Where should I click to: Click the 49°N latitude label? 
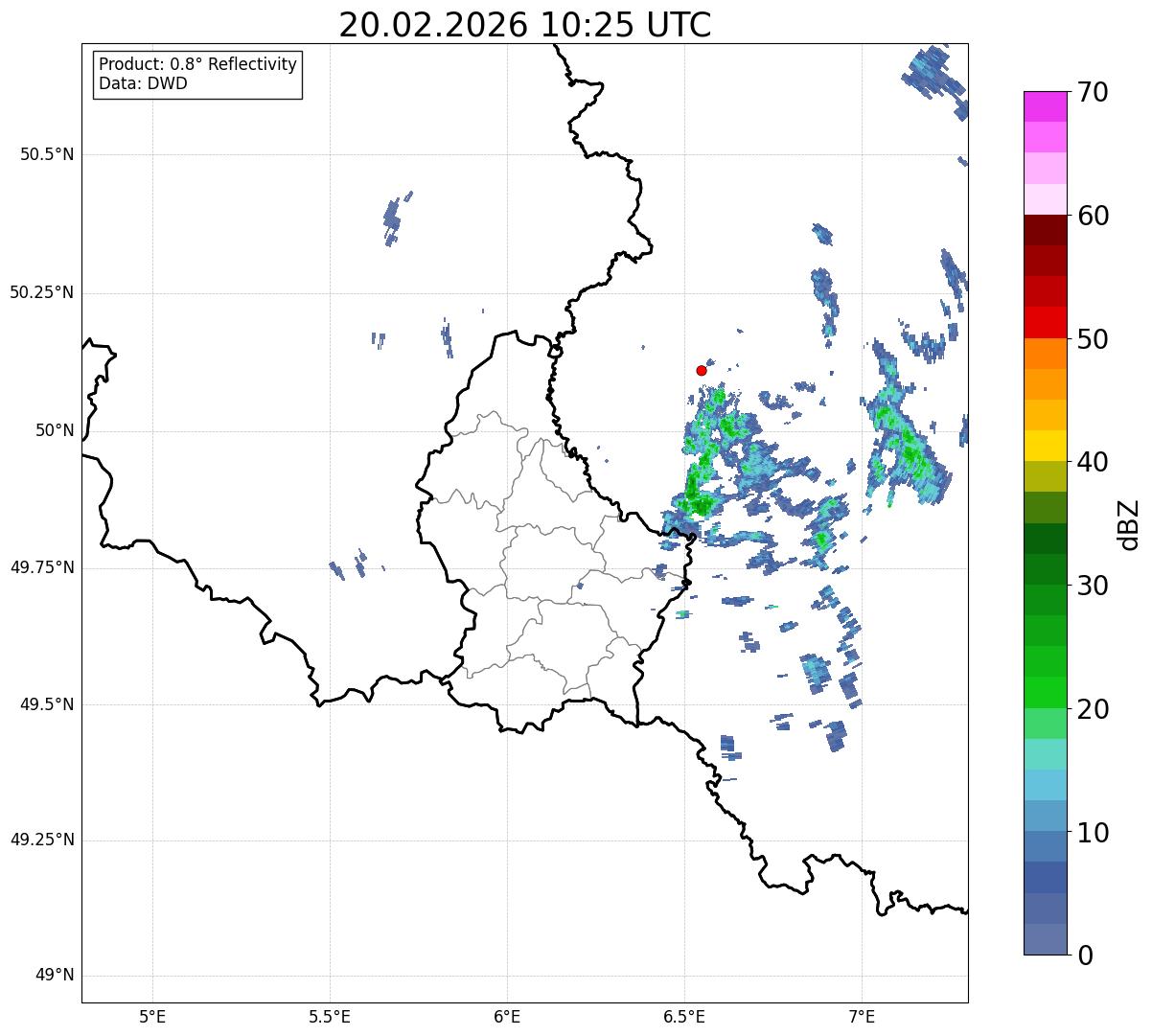(x=55, y=976)
